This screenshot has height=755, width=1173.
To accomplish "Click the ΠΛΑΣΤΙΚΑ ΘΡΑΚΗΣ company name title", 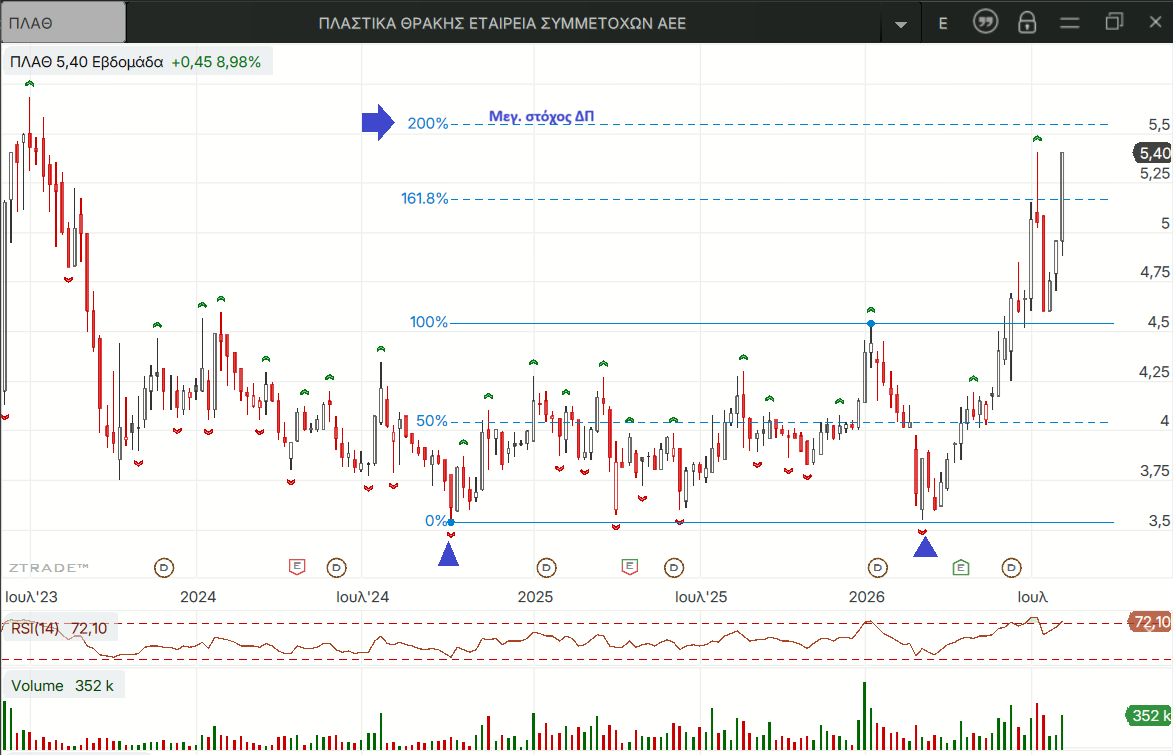I will (x=502, y=23).
